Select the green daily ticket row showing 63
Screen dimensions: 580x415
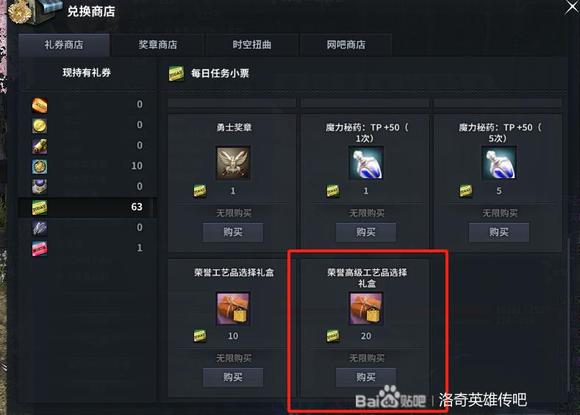point(88,207)
